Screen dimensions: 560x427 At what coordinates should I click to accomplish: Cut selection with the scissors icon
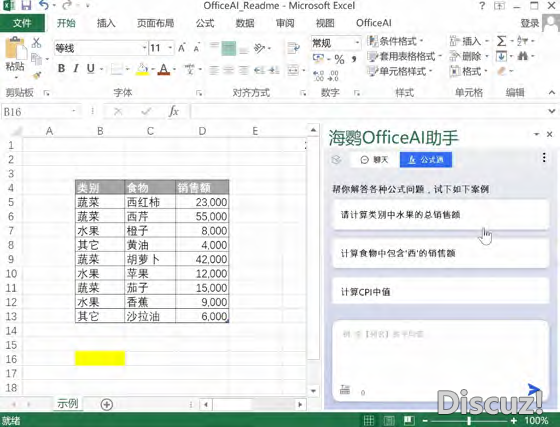pos(36,43)
